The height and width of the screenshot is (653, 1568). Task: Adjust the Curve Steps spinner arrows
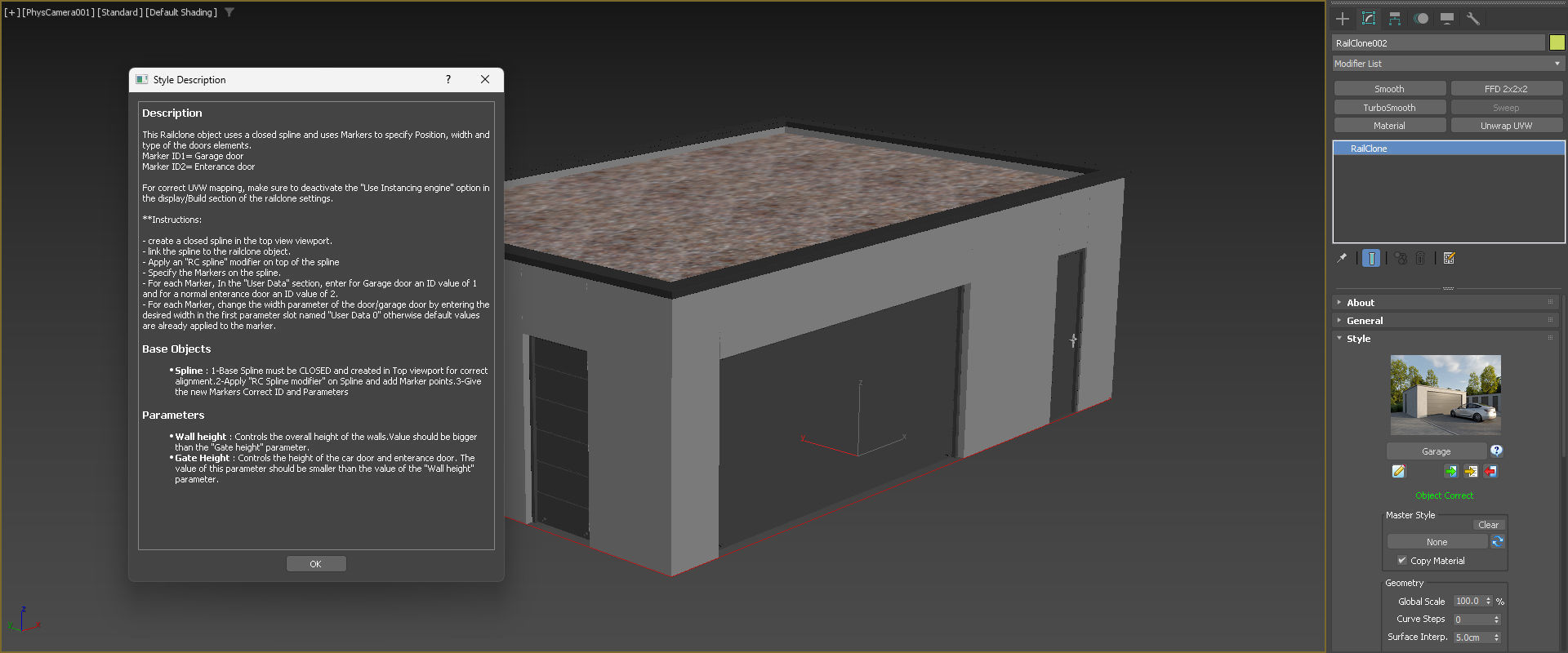click(x=1497, y=620)
